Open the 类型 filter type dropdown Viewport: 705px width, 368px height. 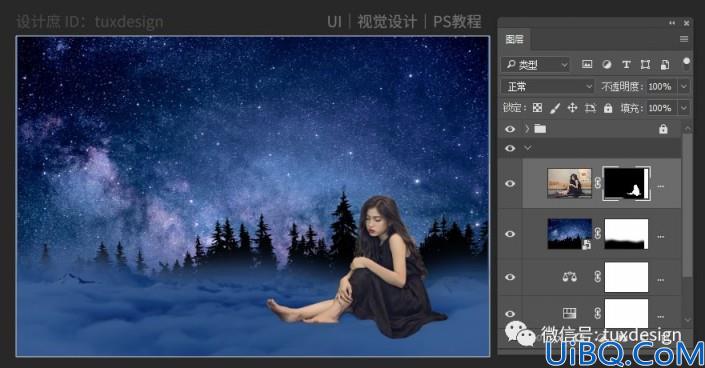coord(535,65)
